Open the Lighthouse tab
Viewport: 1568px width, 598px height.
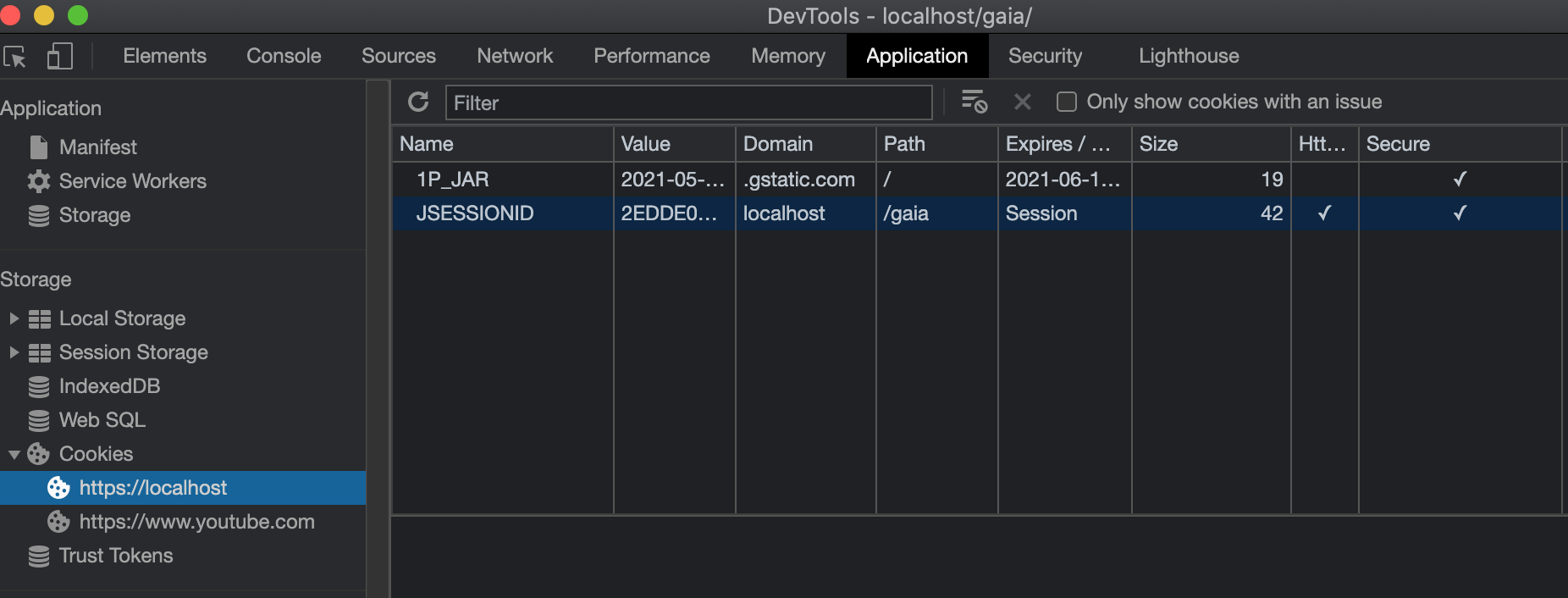coord(1188,56)
